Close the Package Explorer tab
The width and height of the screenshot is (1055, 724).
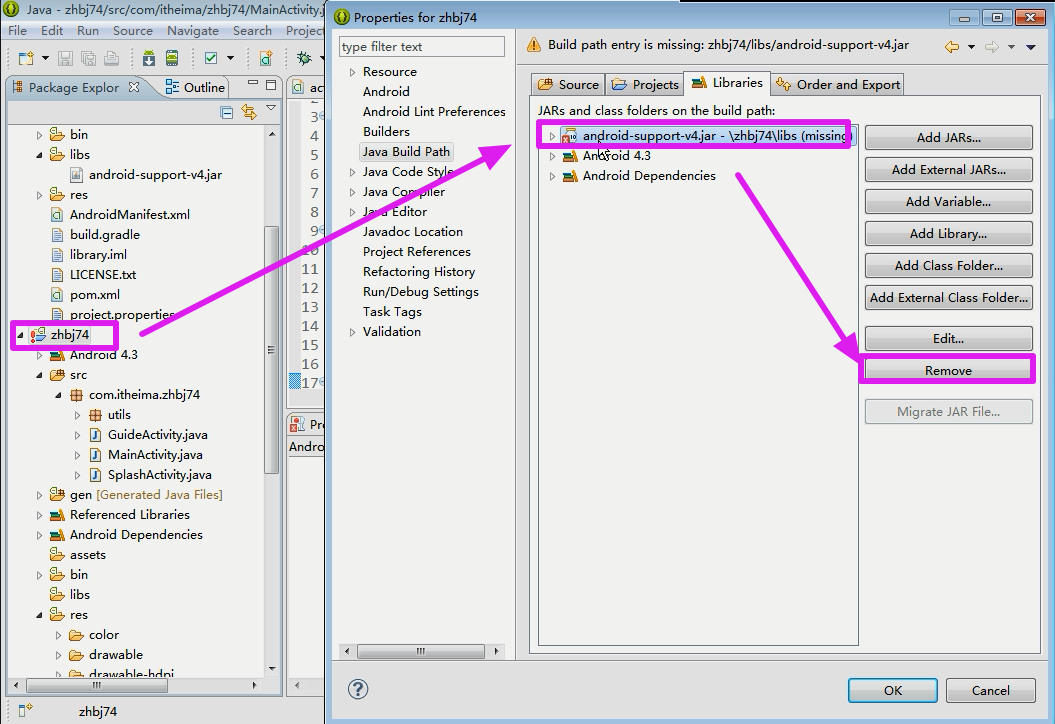134,87
